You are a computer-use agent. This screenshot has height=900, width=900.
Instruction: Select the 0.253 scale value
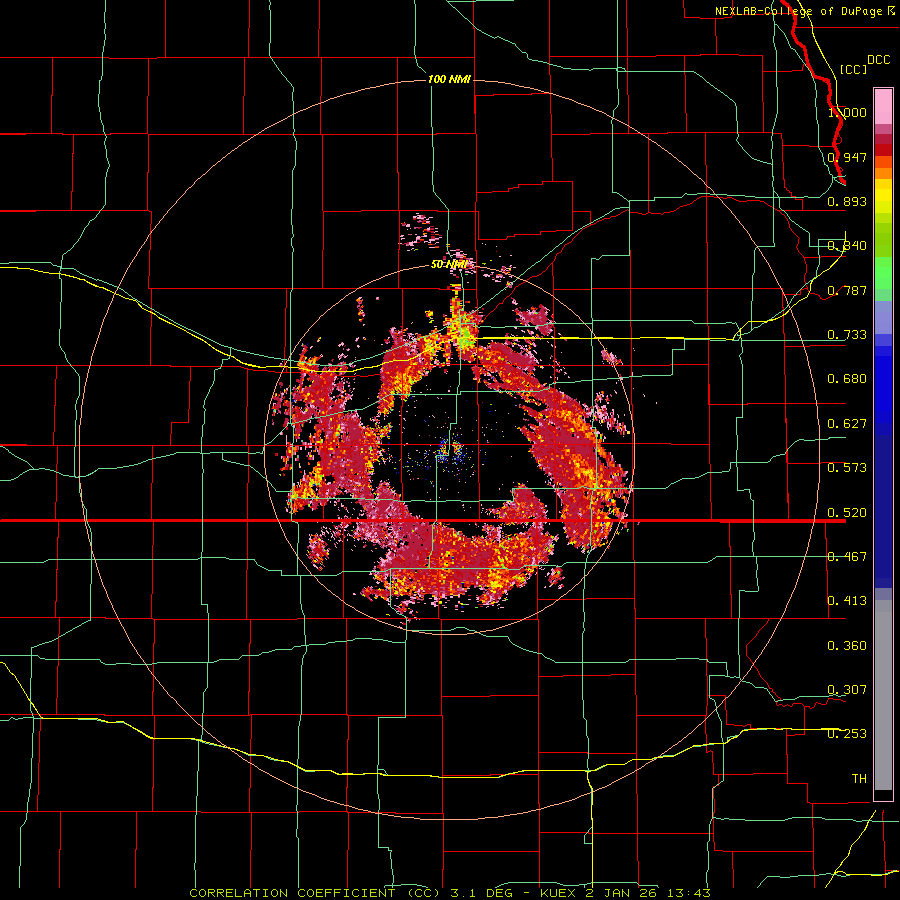(x=847, y=733)
